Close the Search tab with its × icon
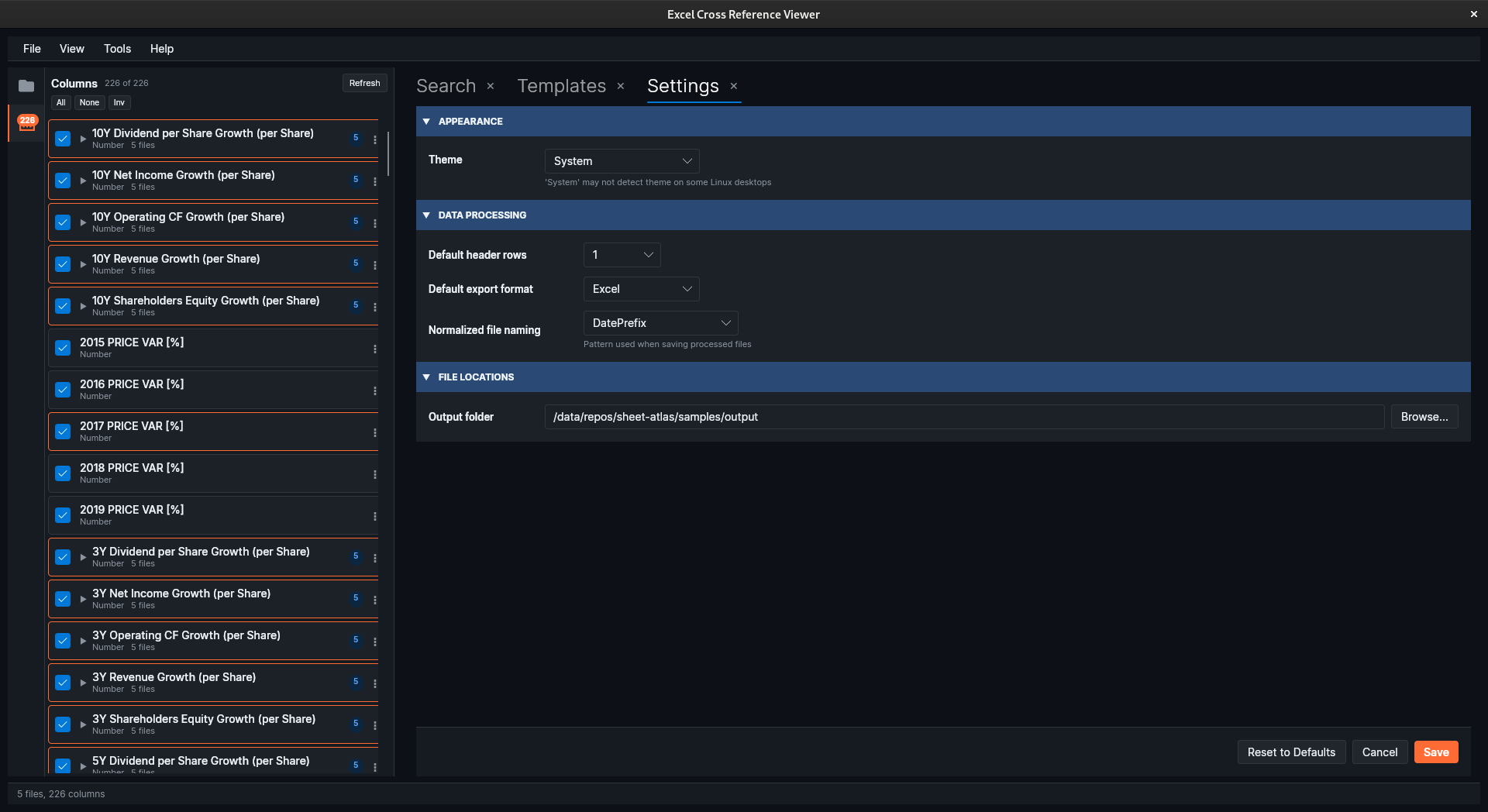 click(x=491, y=87)
